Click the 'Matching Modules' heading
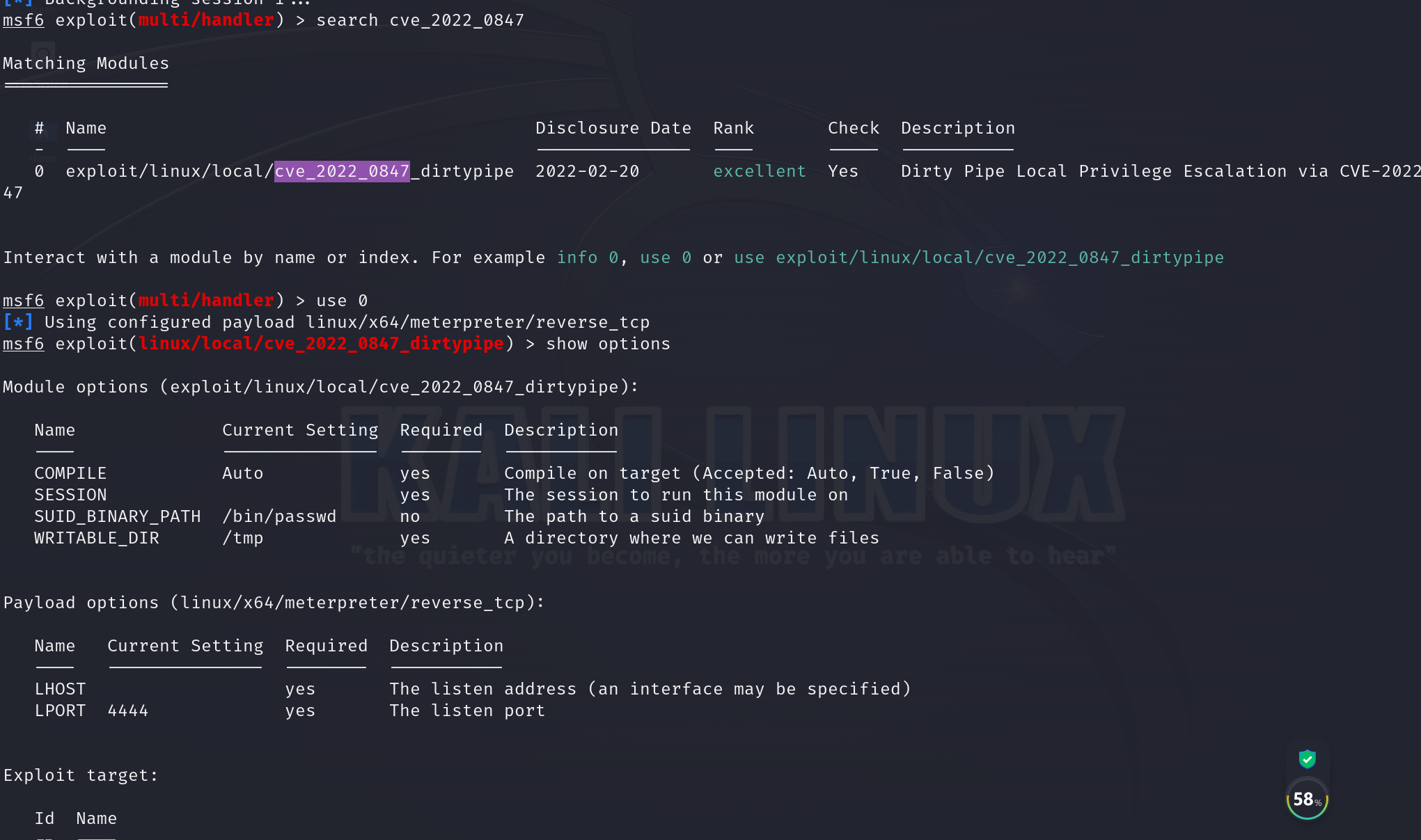The height and width of the screenshot is (840, 1421). pos(86,63)
